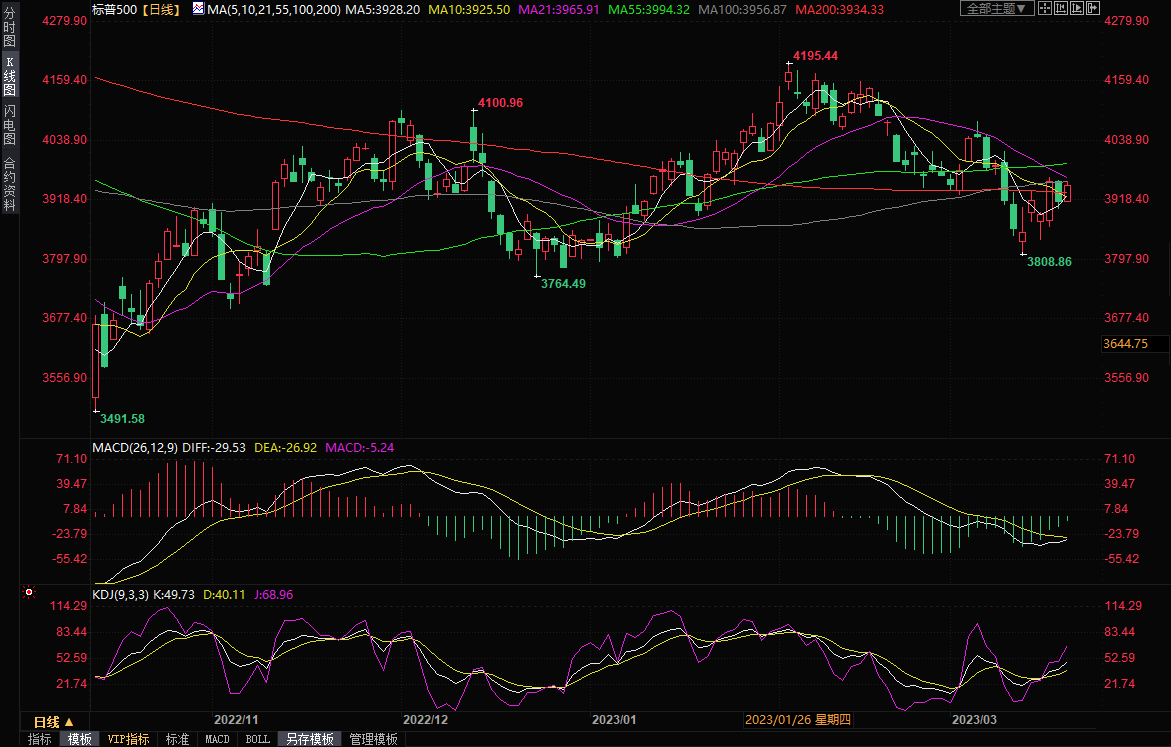
Task: Open the VIP指标 tab
Action: point(128,739)
